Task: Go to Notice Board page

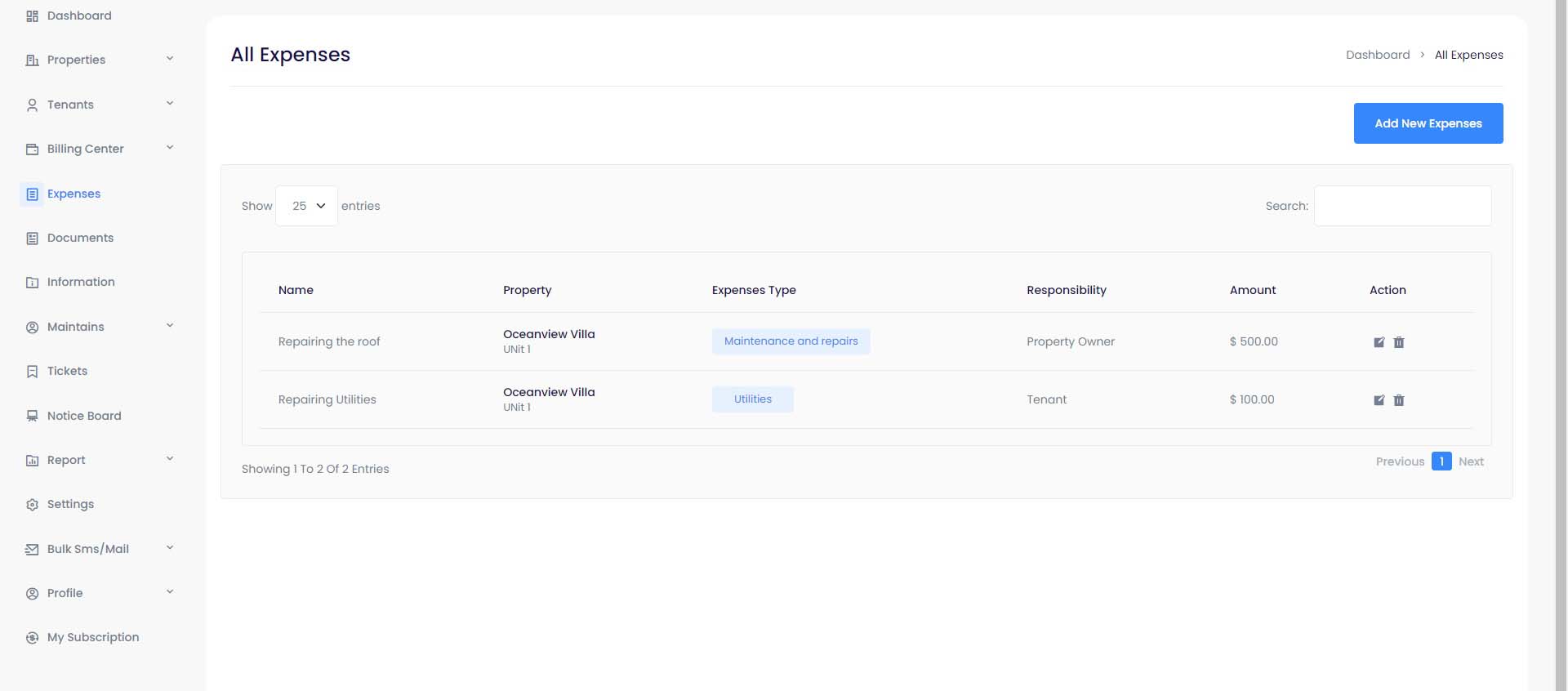Action: (x=84, y=416)
